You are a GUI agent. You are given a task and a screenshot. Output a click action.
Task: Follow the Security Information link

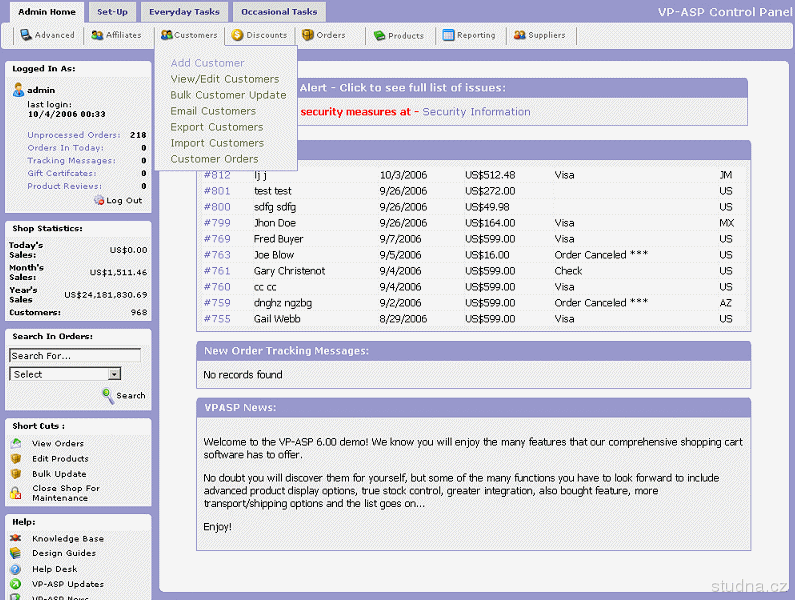476,112
